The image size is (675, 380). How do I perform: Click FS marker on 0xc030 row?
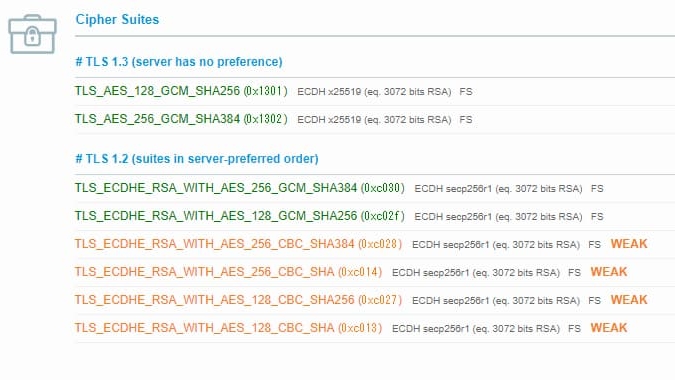click(597, 188)
